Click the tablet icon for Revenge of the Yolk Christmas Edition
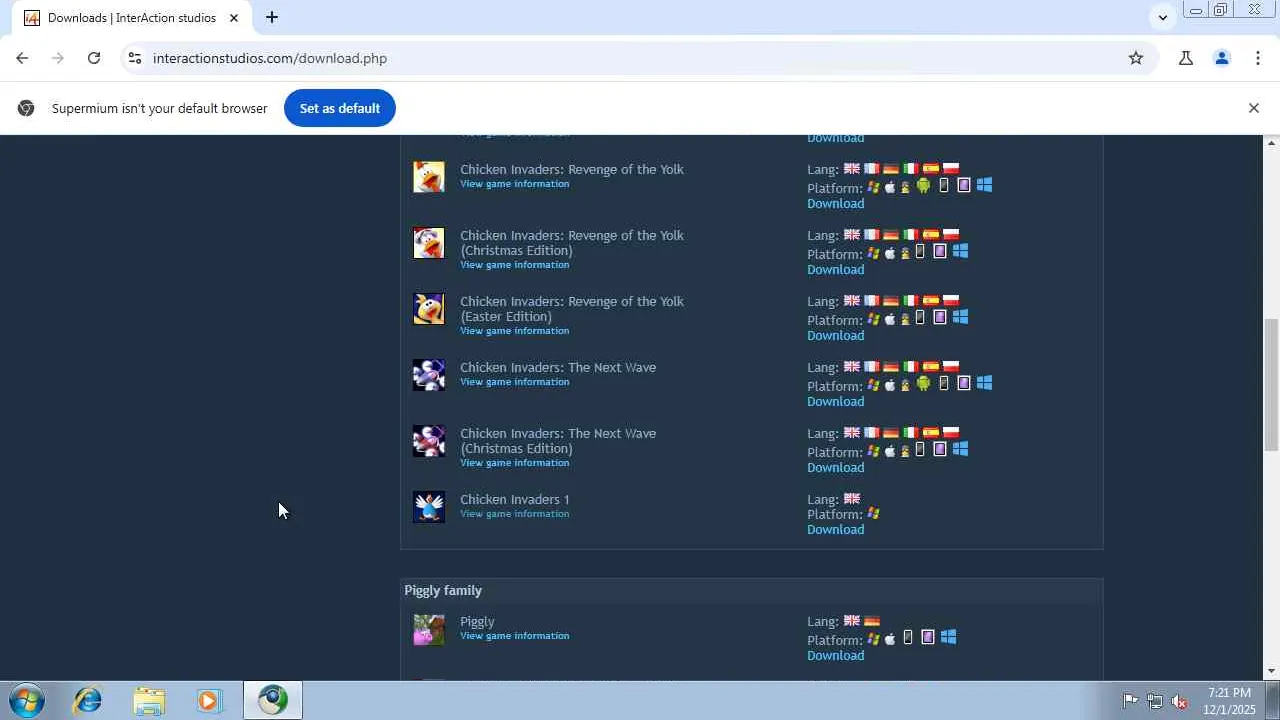The width and height of the screenshot is (1280, 720). 940,252
